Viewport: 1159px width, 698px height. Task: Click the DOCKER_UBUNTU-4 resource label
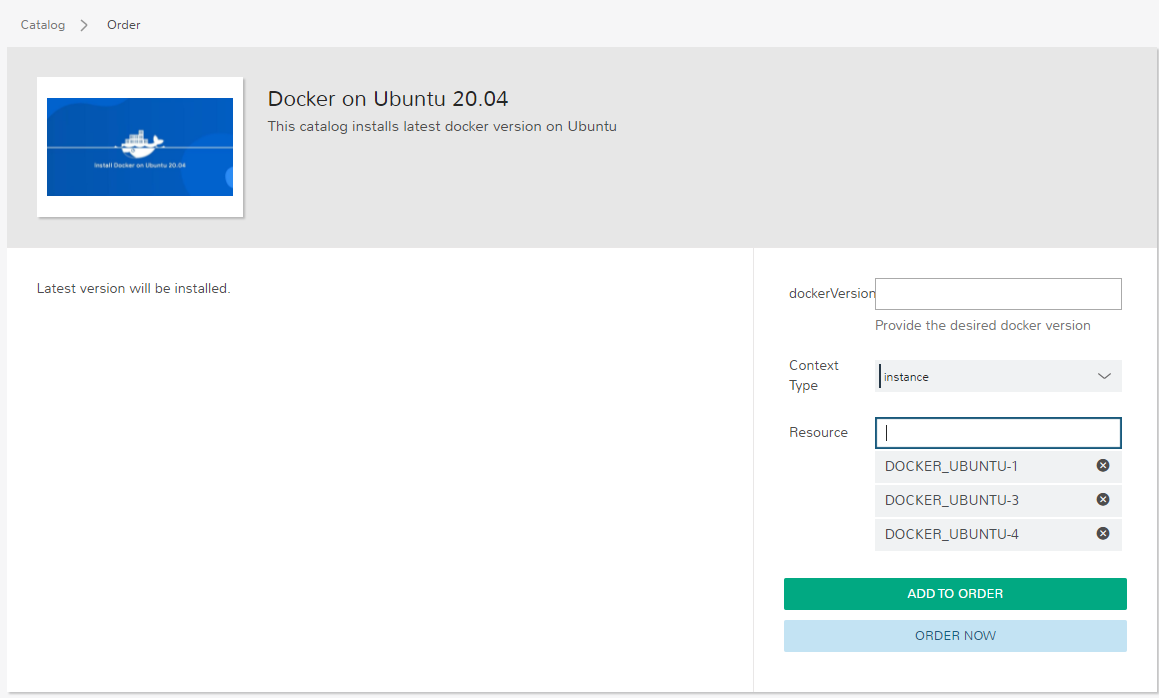pos(951,534)
